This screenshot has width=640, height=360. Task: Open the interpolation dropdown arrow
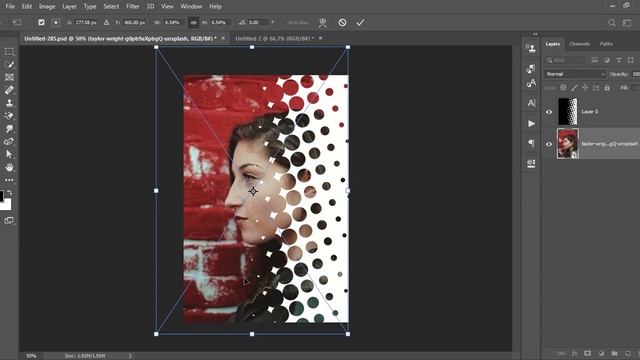[273, 22]
